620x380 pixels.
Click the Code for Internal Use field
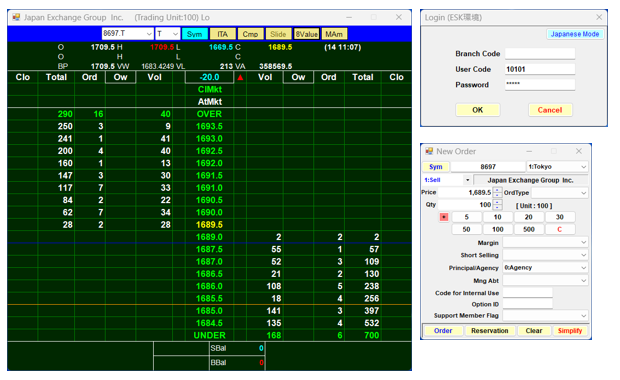(527, 293)
